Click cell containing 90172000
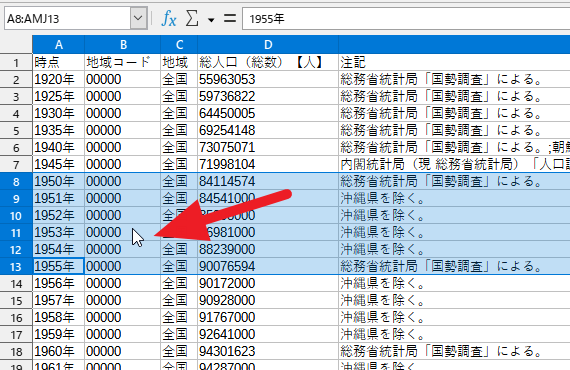The height and width of the screenshot is (370, 570). coord(268,283)
